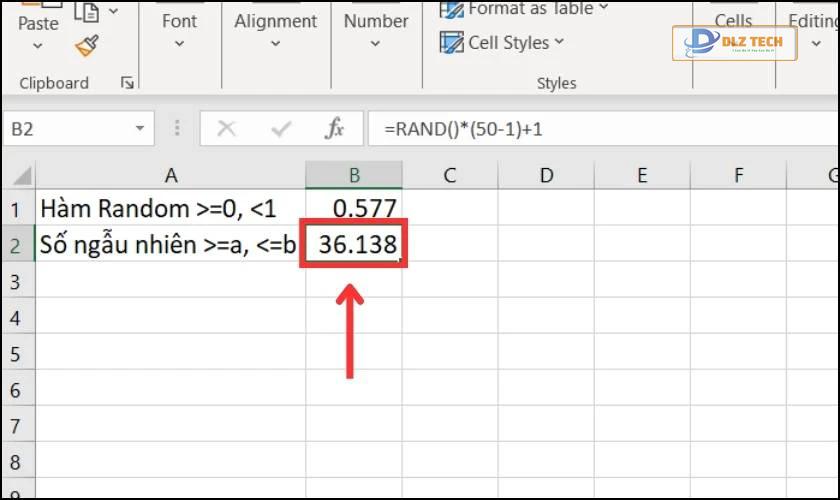Select column B header

point(354,175)
